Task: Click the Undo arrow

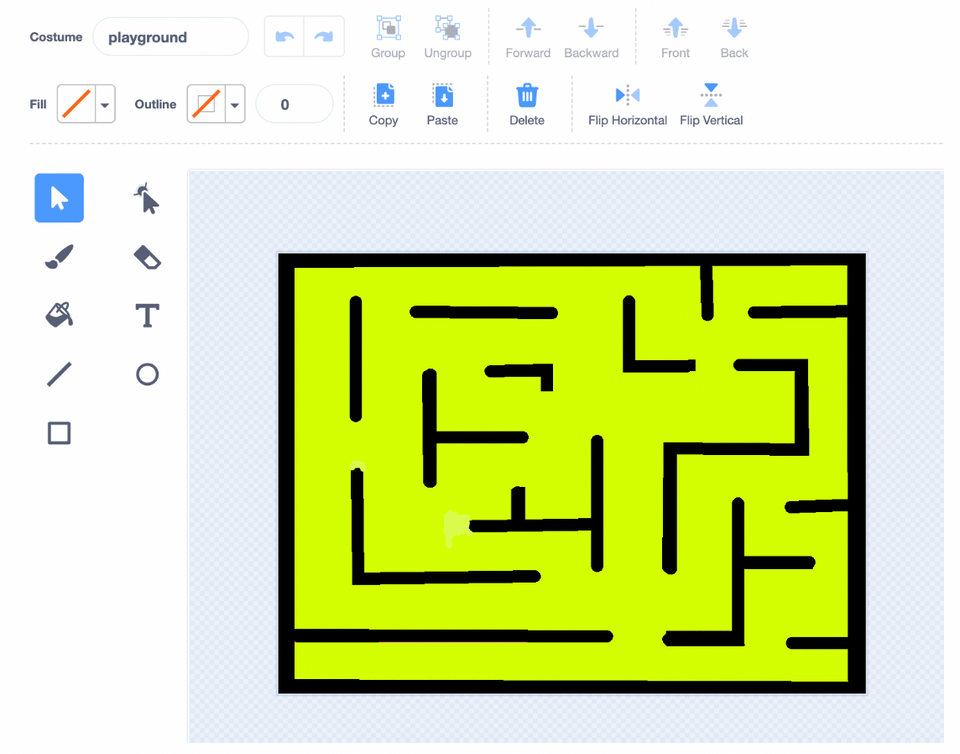Action: 285,36
